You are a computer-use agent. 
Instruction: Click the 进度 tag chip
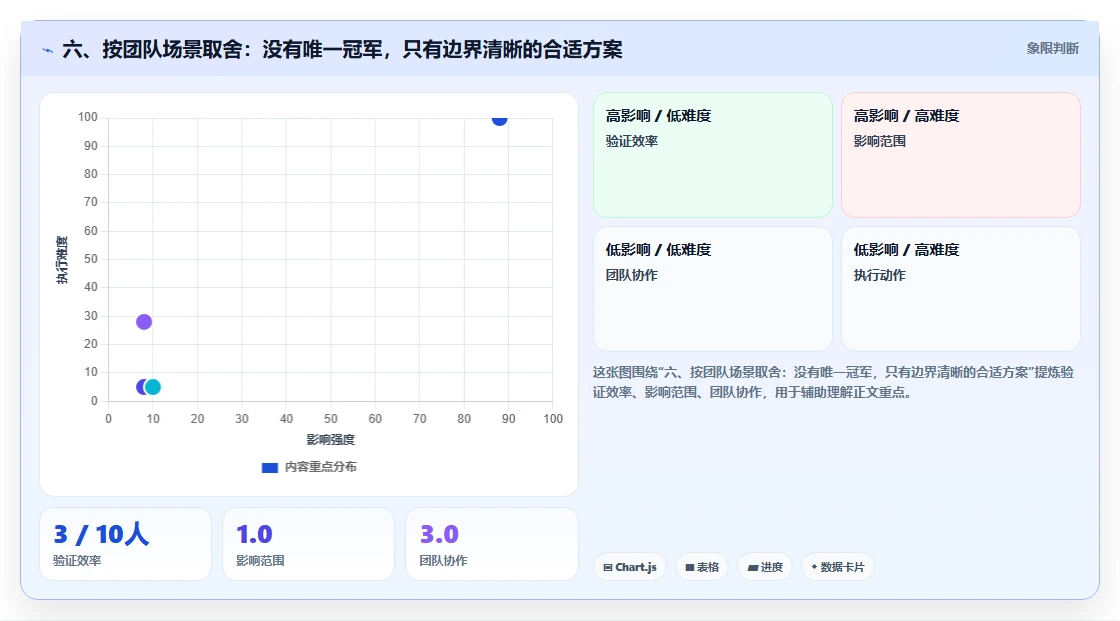pos(765,567)
